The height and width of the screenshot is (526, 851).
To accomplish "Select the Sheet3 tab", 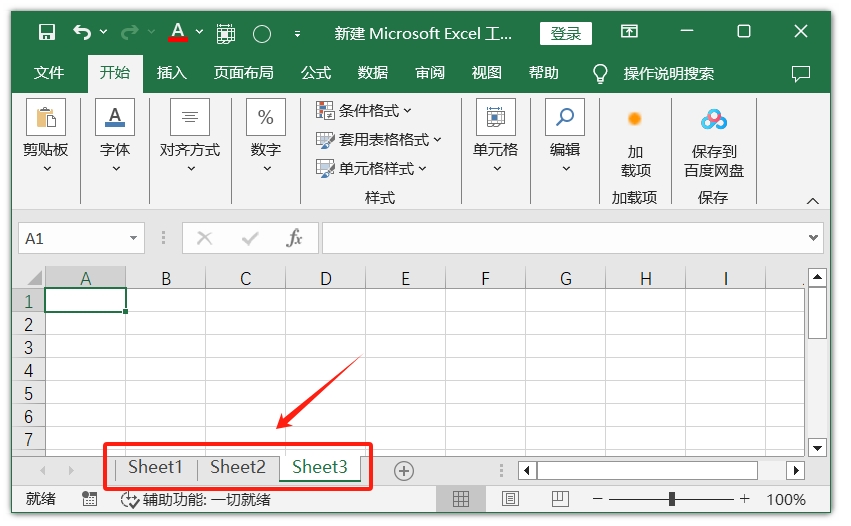I will (320, 467).
